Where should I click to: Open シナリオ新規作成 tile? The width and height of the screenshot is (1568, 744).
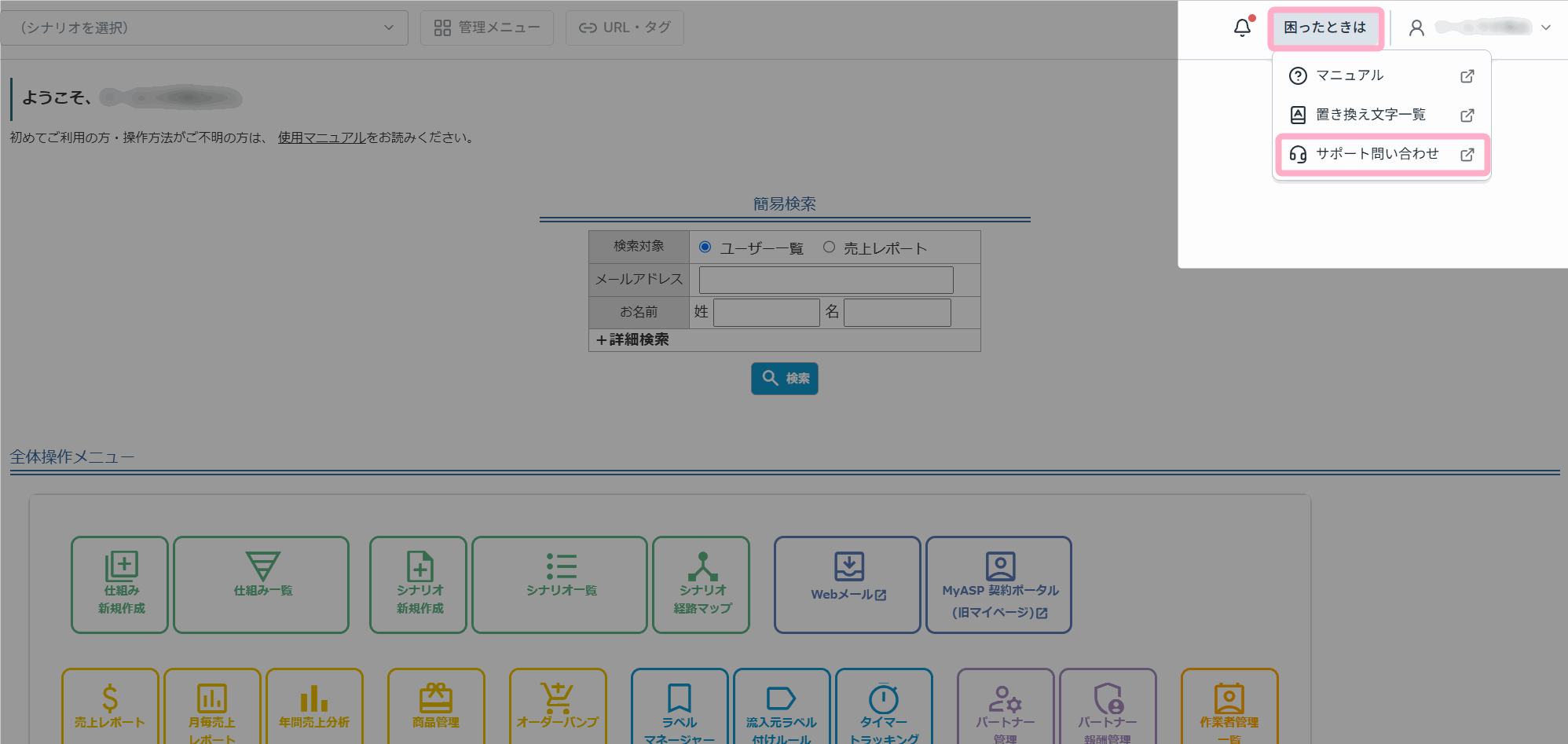point(419,585)
